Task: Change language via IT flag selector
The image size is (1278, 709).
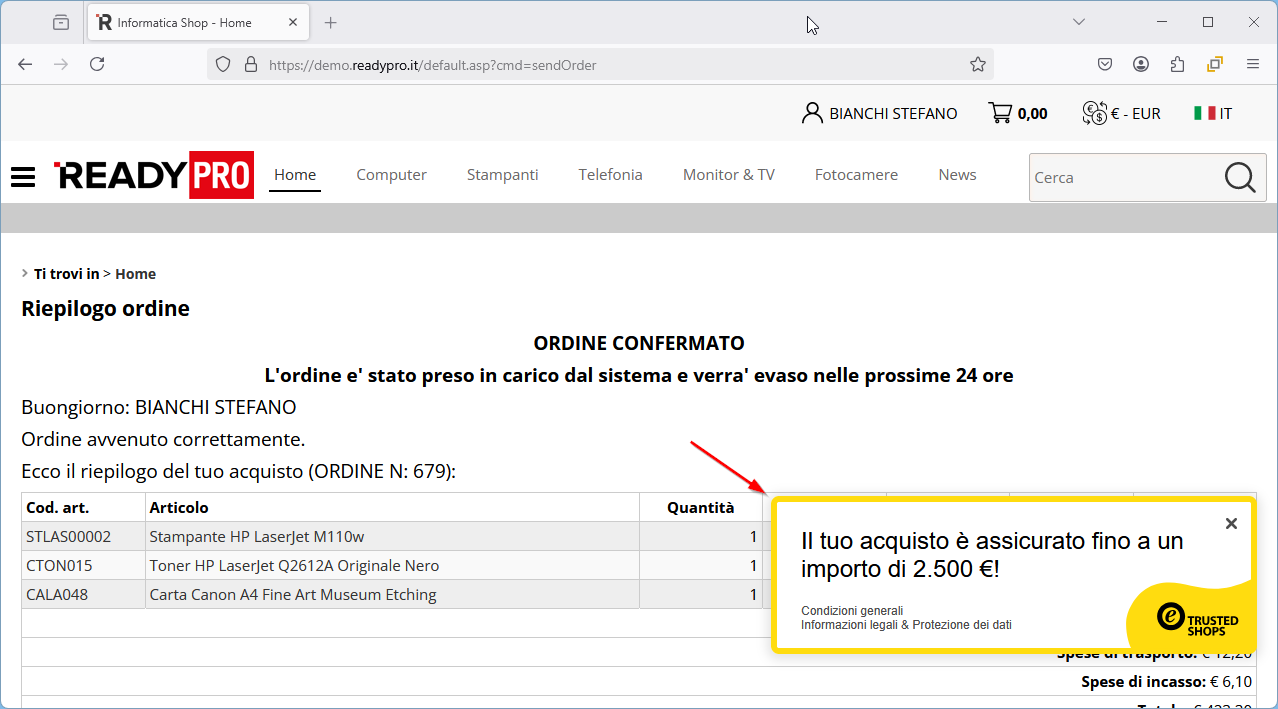Action: coord(1213,113)
